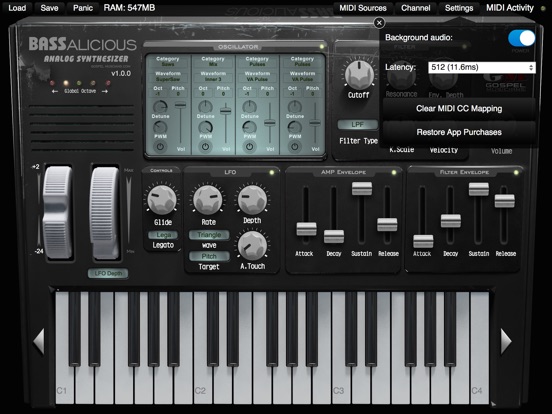Click the Amp Envelope LED indicator
Image resolution: width=552 pixels, height=414 pixels.
[x=394, y=172]
